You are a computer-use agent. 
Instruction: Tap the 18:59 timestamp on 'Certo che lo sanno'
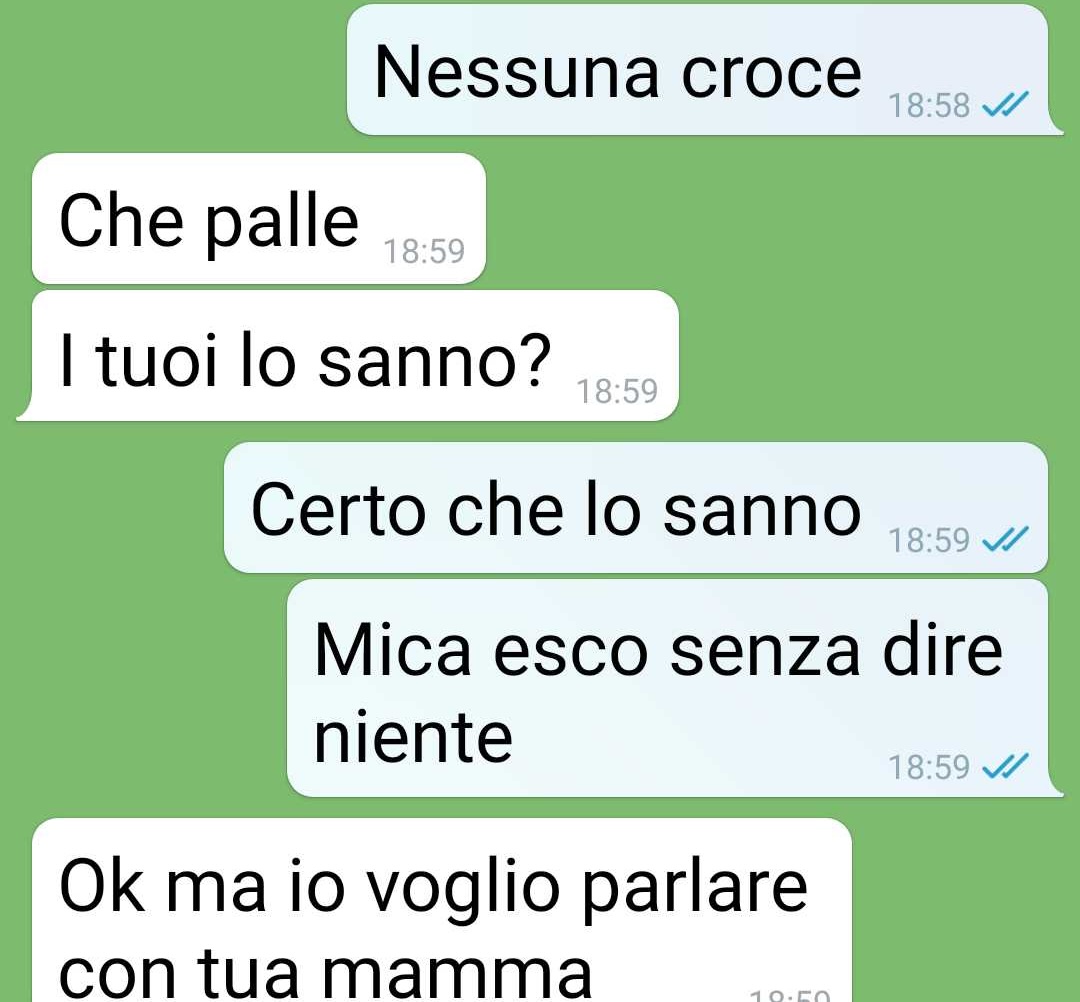pos(928,541)
